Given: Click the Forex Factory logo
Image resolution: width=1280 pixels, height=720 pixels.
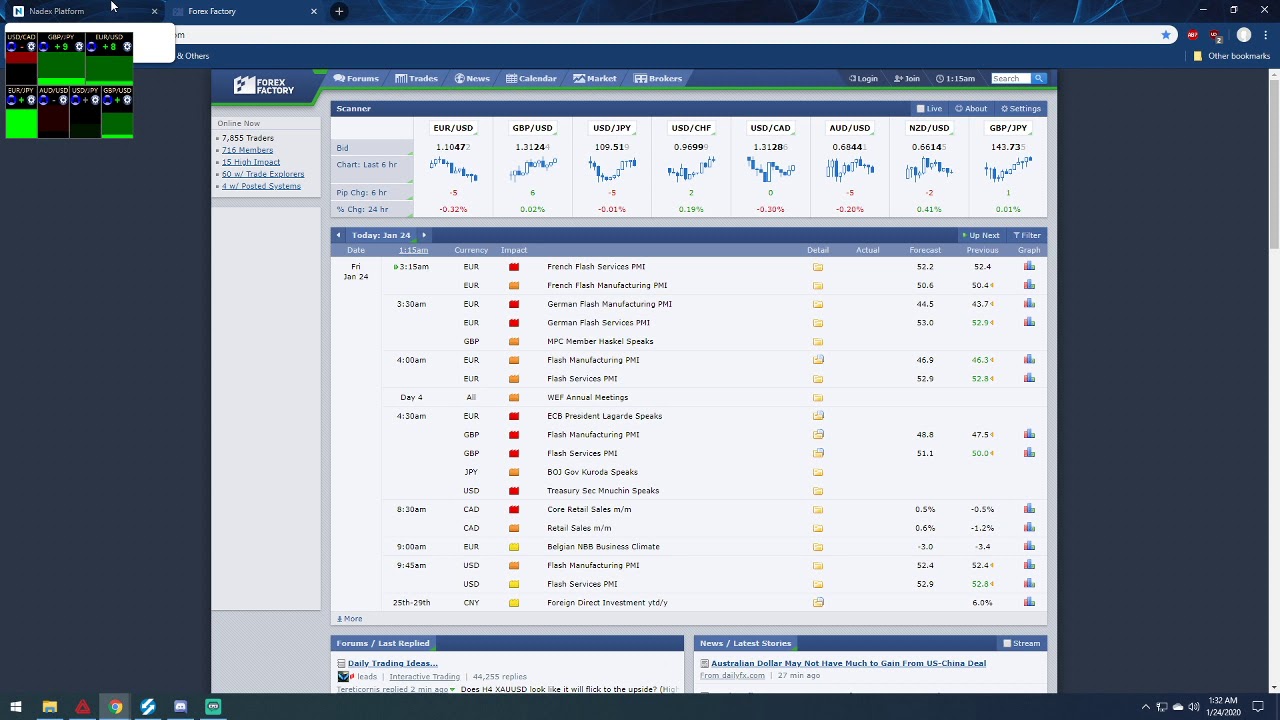Looking at the screenshot, I should pyautogui.click(x=264, y=86).
